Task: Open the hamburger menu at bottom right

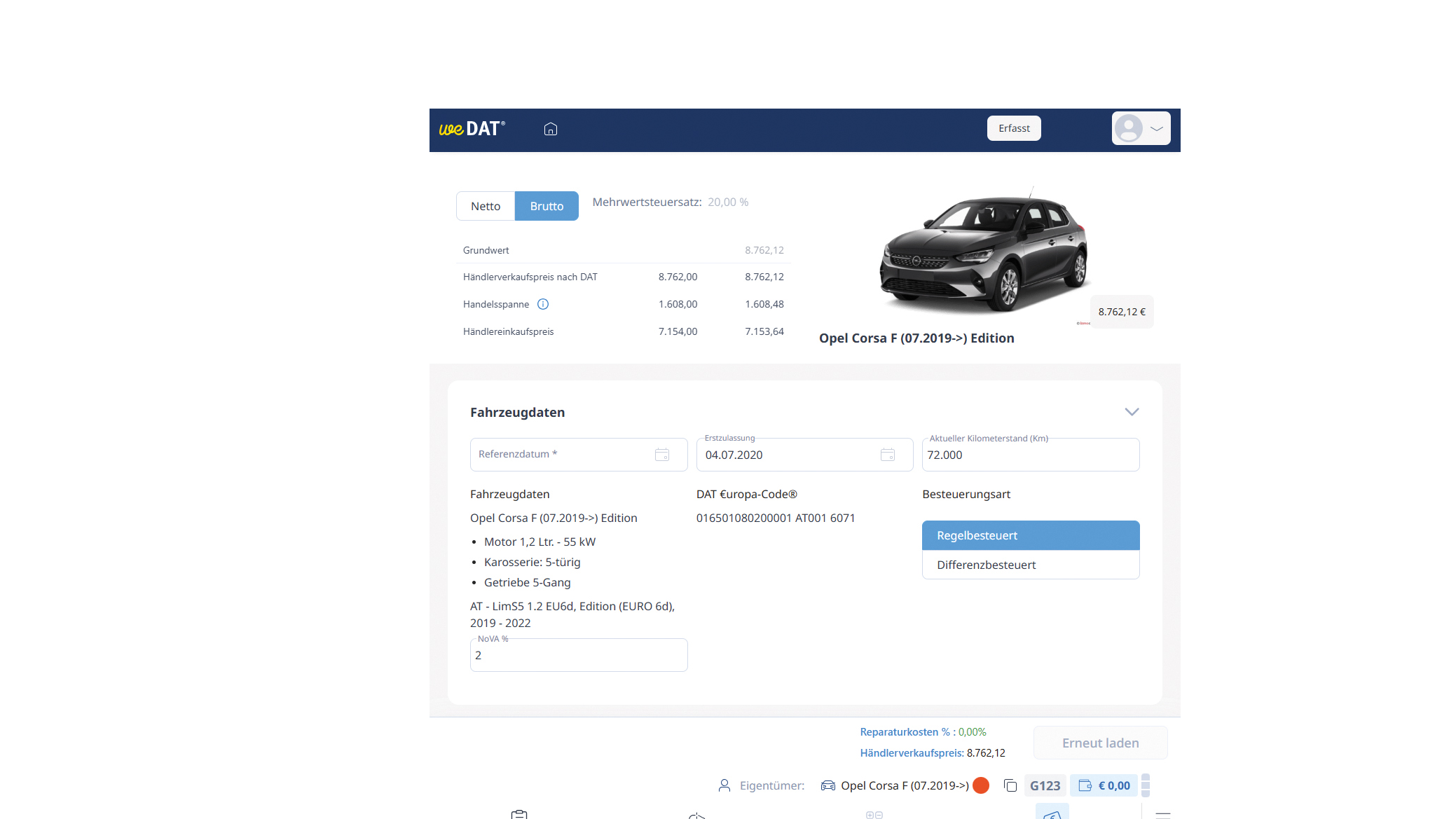Action: (x=1163, y=815)
